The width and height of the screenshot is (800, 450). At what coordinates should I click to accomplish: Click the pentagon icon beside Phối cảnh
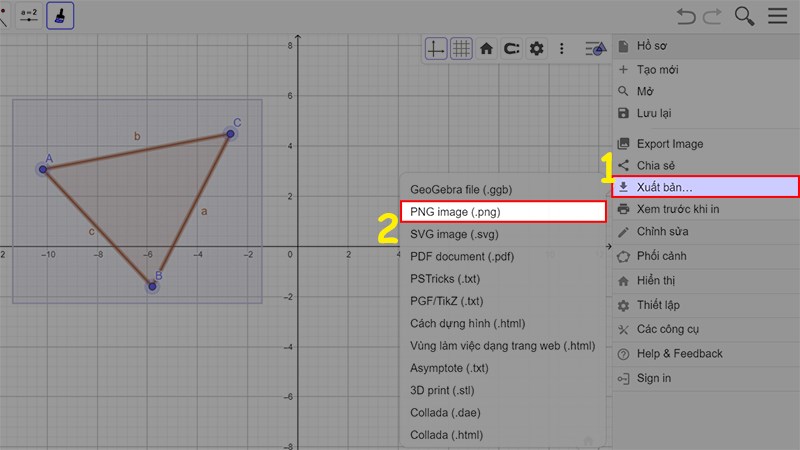tap(623, 257)
